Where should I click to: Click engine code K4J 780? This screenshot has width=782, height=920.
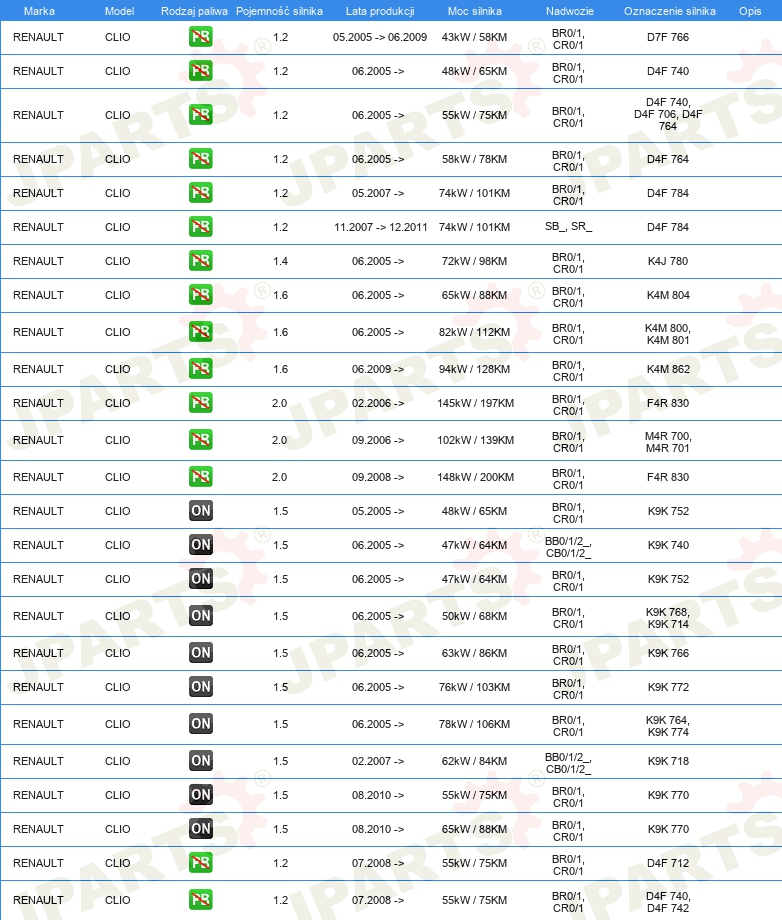pos(668,261)
